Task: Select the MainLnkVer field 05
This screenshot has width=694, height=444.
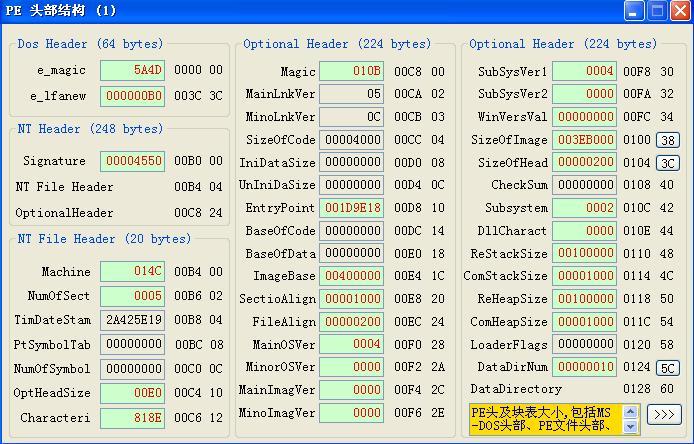Action: pos(351,94)
